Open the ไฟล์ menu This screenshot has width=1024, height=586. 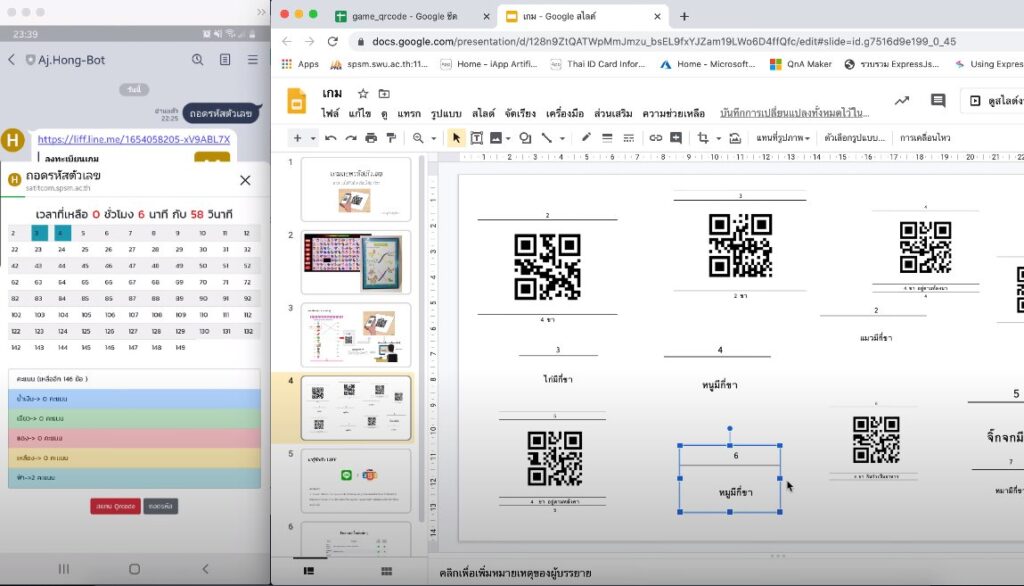click(330, 114)
